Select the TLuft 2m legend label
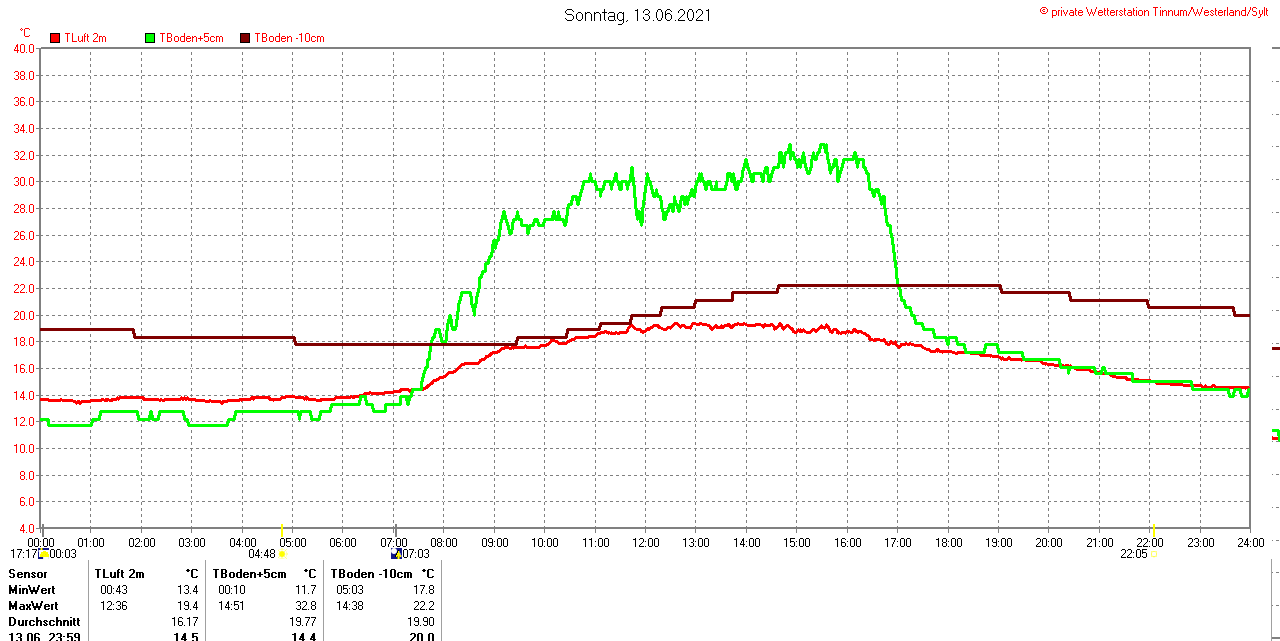 tap(85, 38)
